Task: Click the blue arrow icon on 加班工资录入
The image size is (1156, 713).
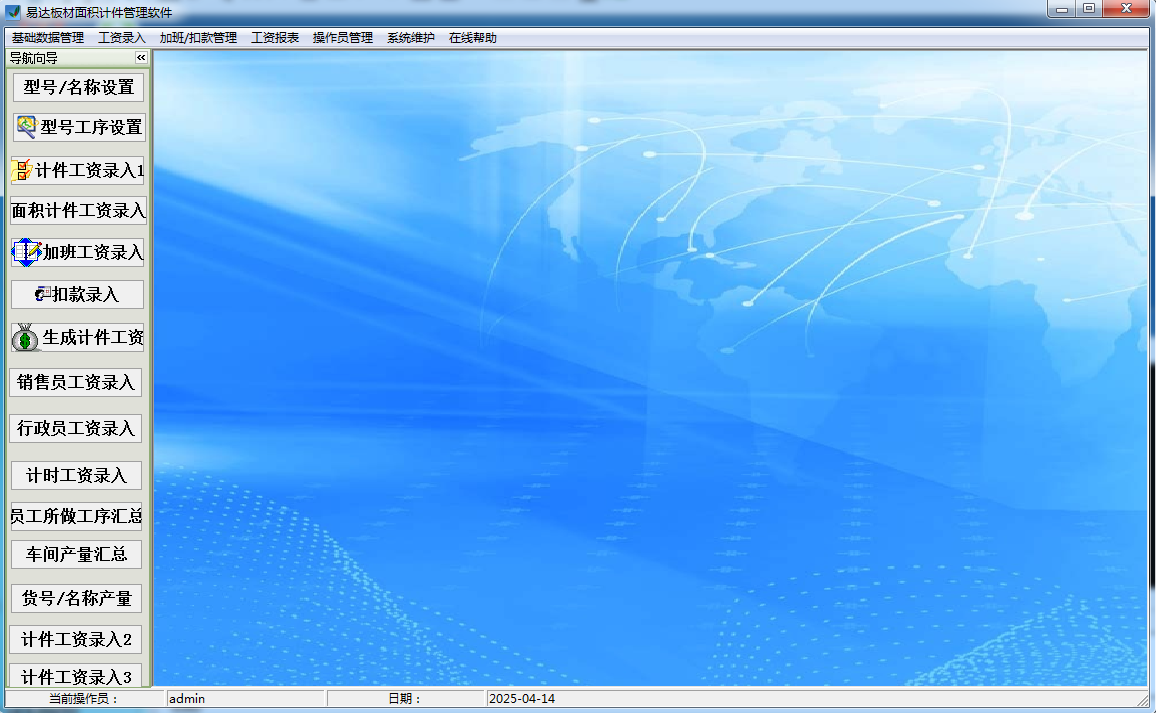Action: 27,252
